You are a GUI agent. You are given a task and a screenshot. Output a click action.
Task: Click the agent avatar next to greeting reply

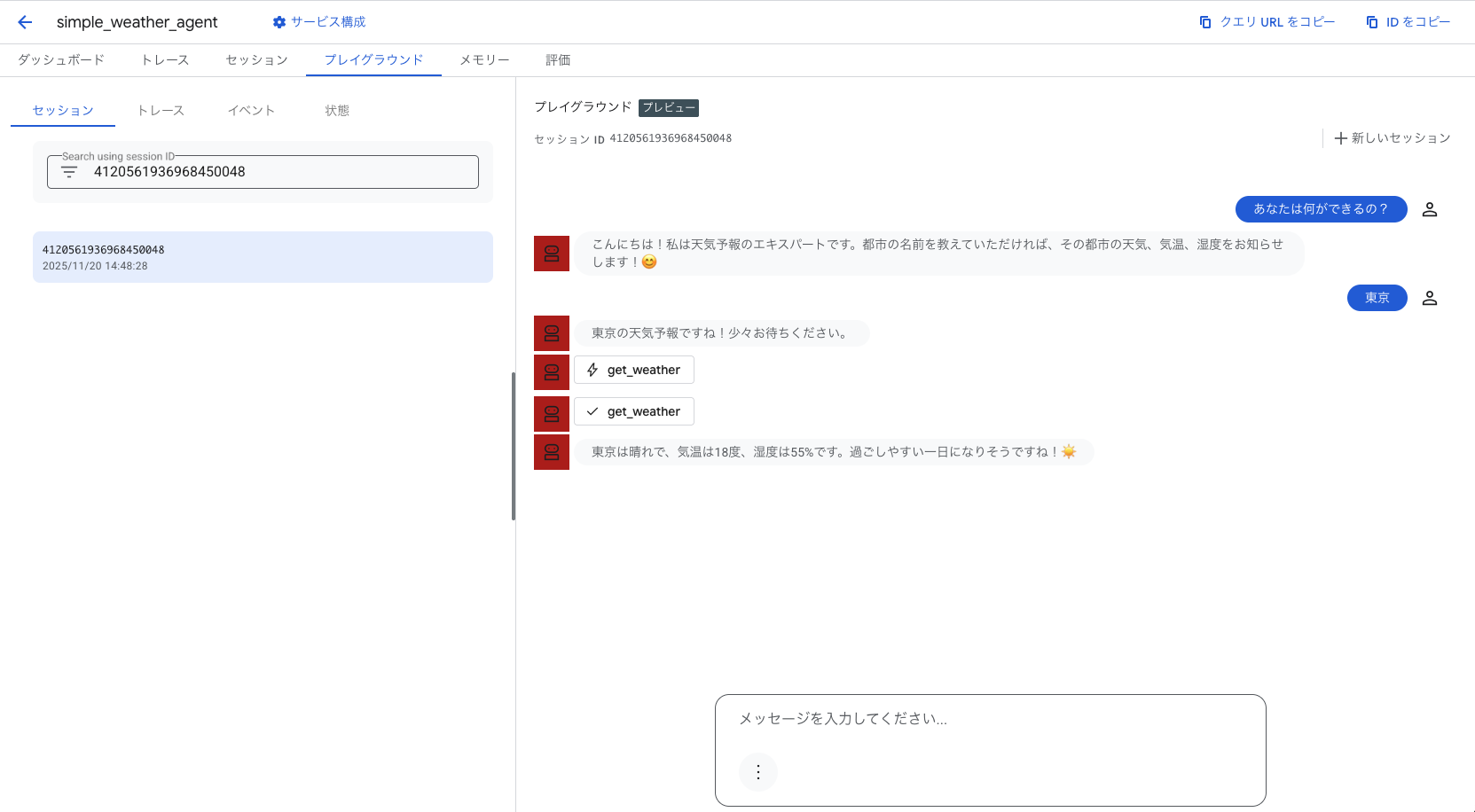pyautogui.click(x=552, y=254)
